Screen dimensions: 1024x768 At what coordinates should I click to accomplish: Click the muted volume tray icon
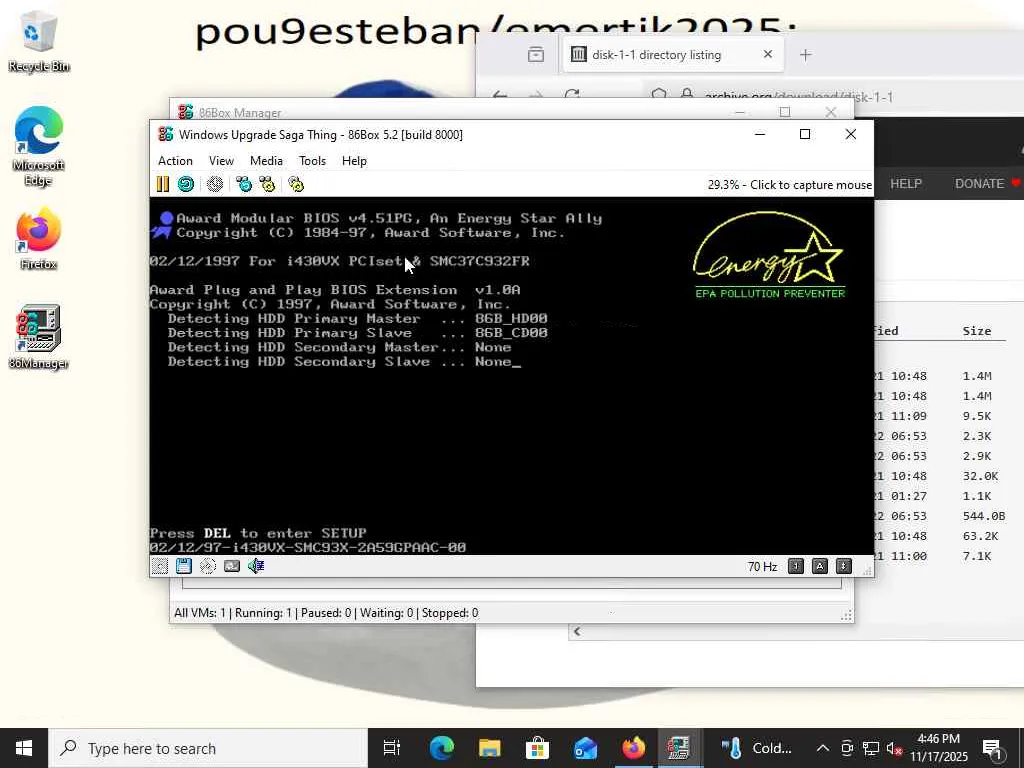coord(894,748)
